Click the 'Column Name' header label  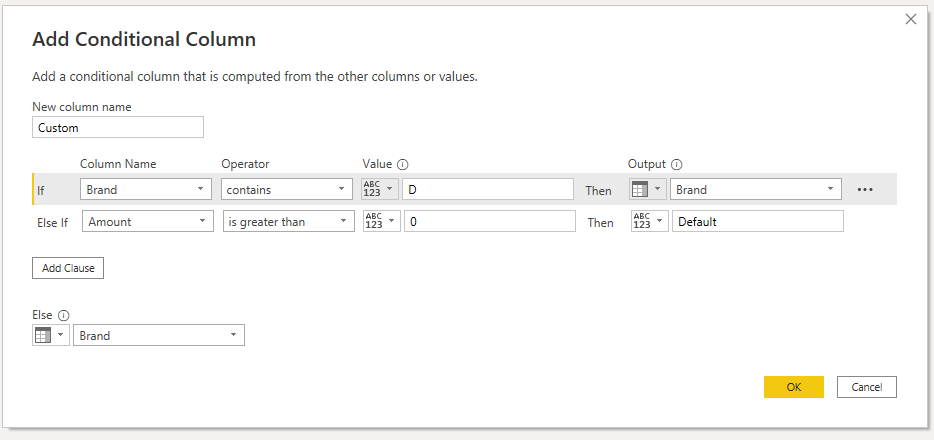point(118,164)
